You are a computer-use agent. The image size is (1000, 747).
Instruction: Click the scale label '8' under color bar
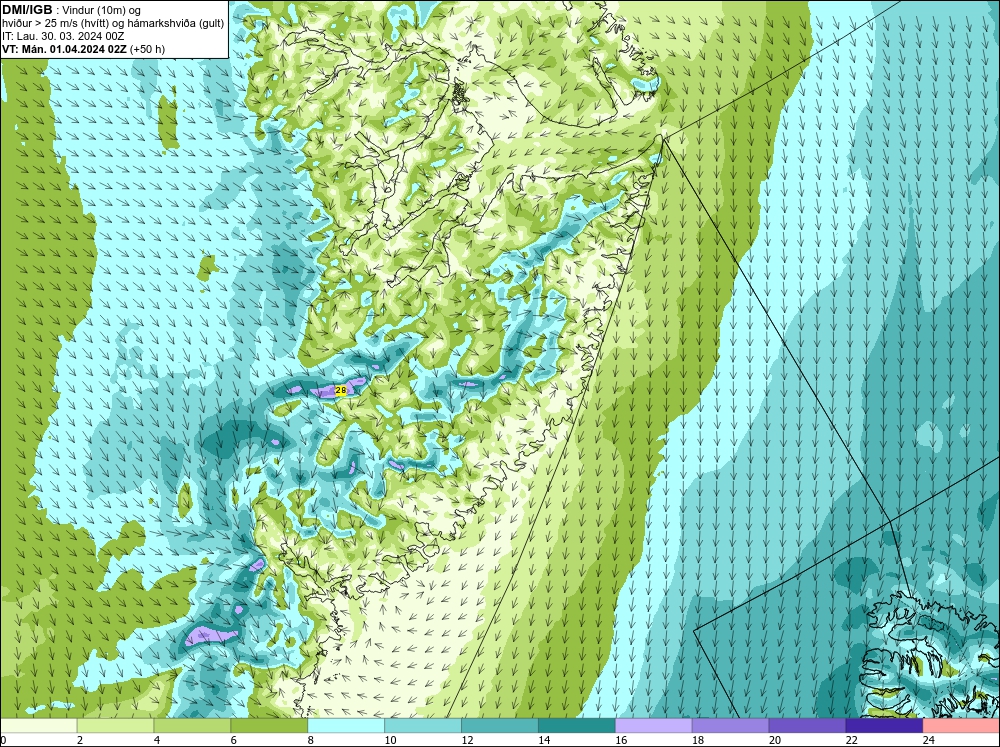coord(311,740)
